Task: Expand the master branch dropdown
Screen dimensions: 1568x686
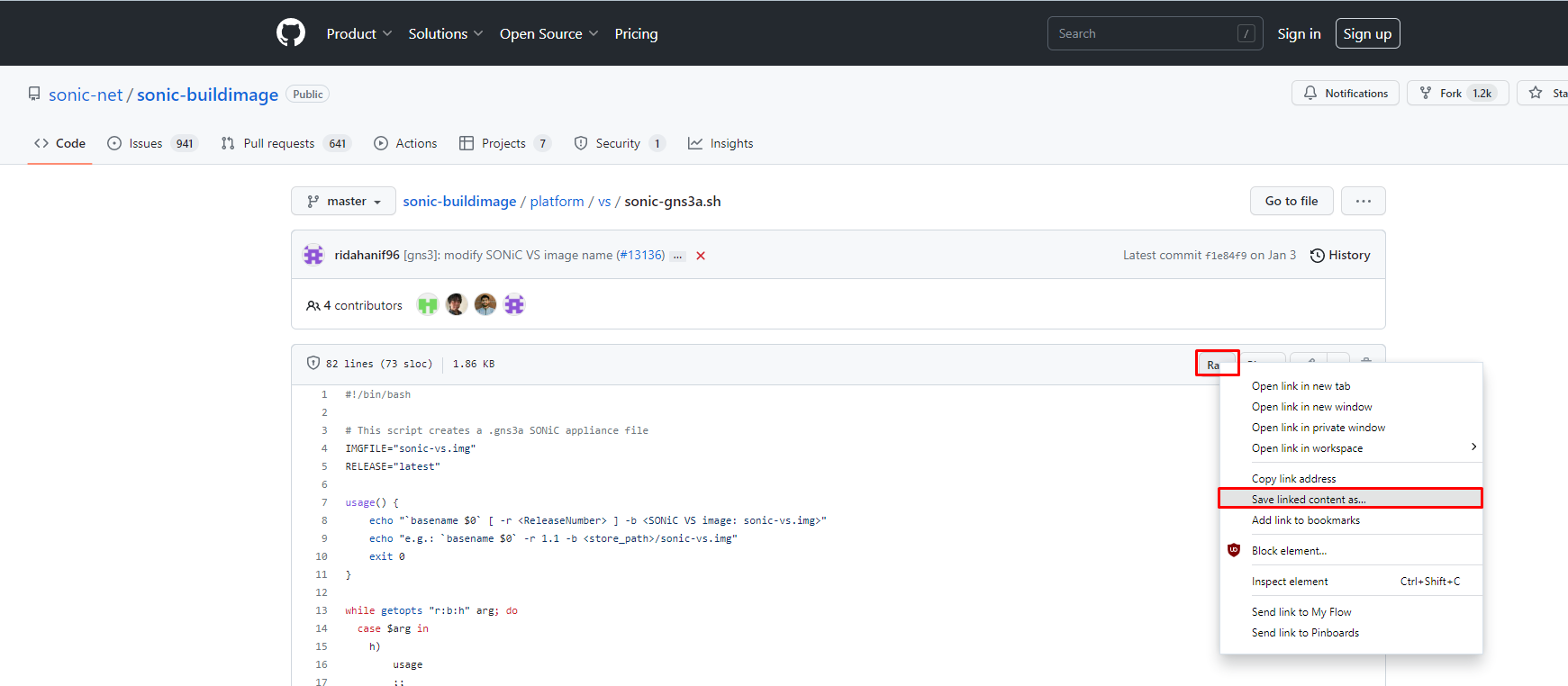Action: (x=343, y=201)
